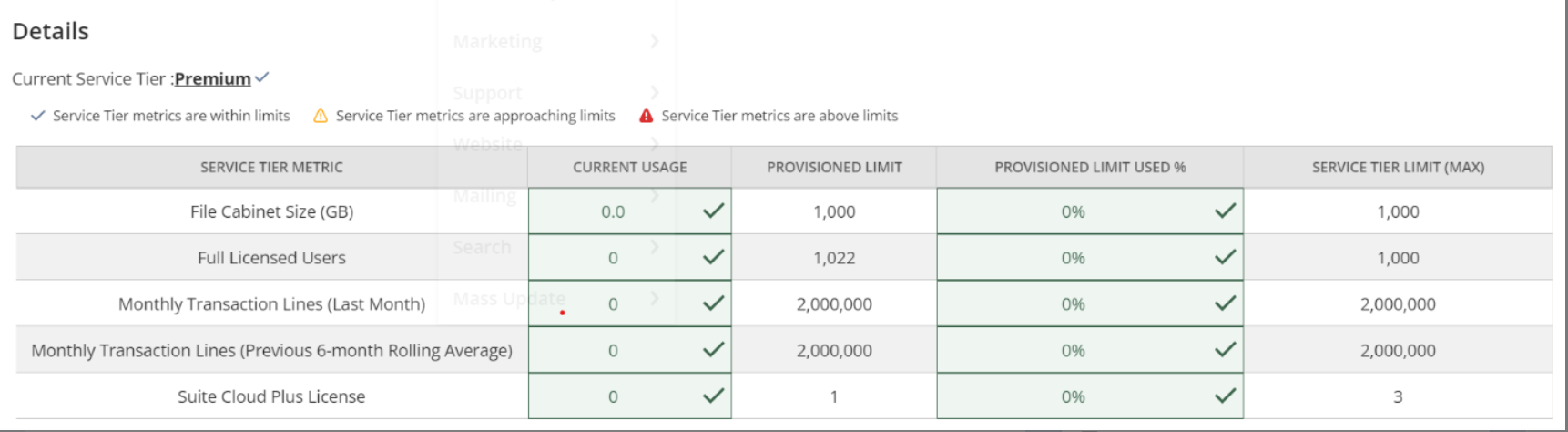1568x432 pixels.
Task: Click File Cabinet Size current usage checkmark
Action: [713, 211]
